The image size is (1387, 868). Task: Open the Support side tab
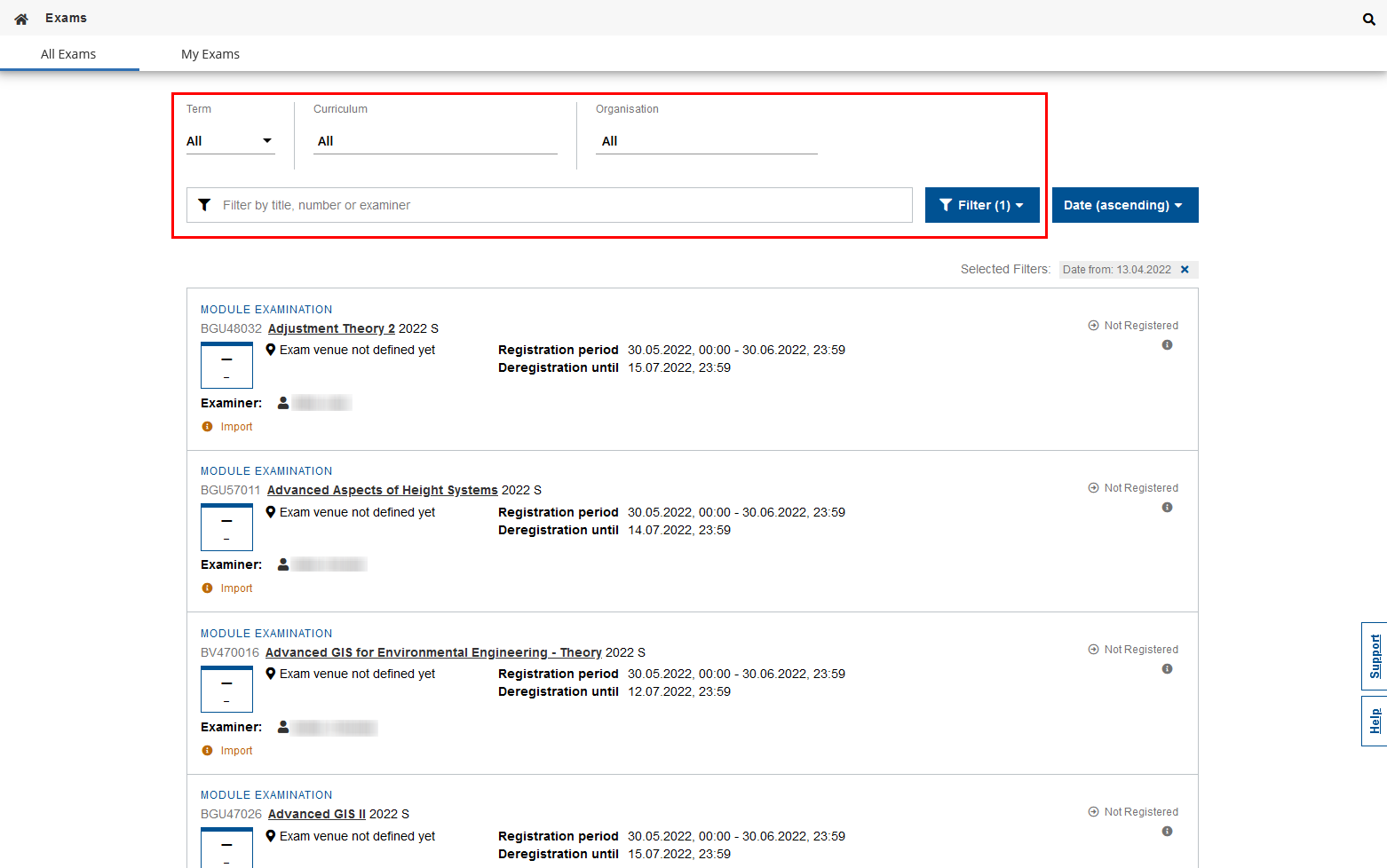[x=1374, y=656]
